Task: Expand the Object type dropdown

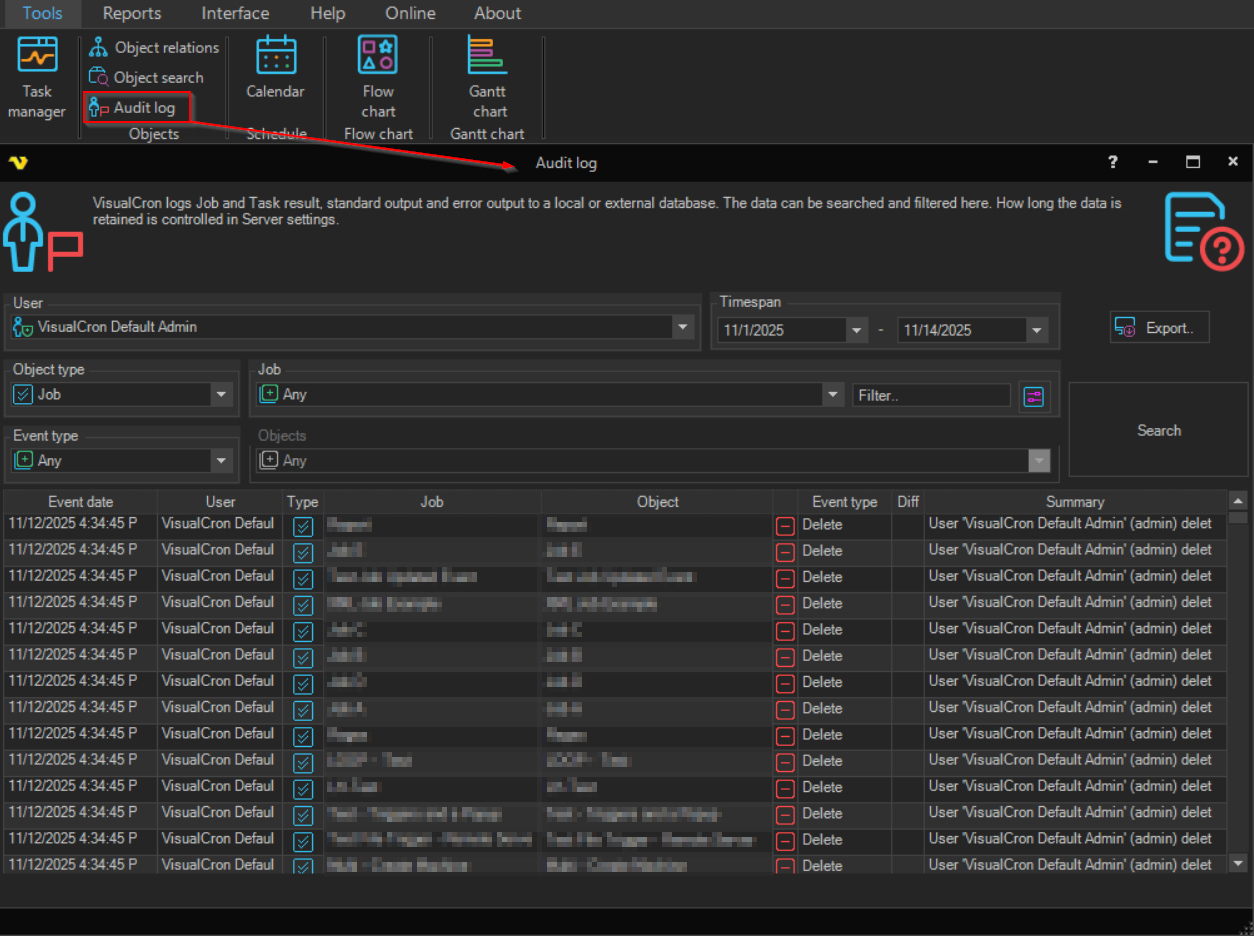Action: tap(222, 395)
